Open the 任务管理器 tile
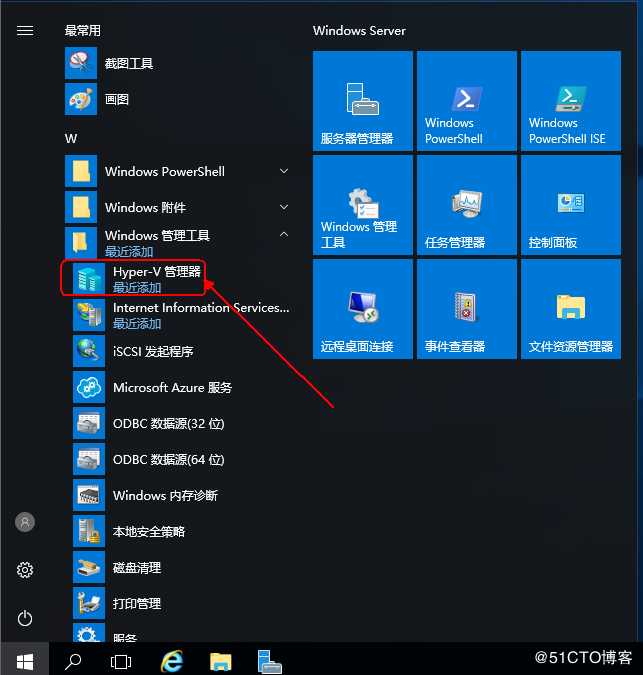 click(x=467, y=205)
